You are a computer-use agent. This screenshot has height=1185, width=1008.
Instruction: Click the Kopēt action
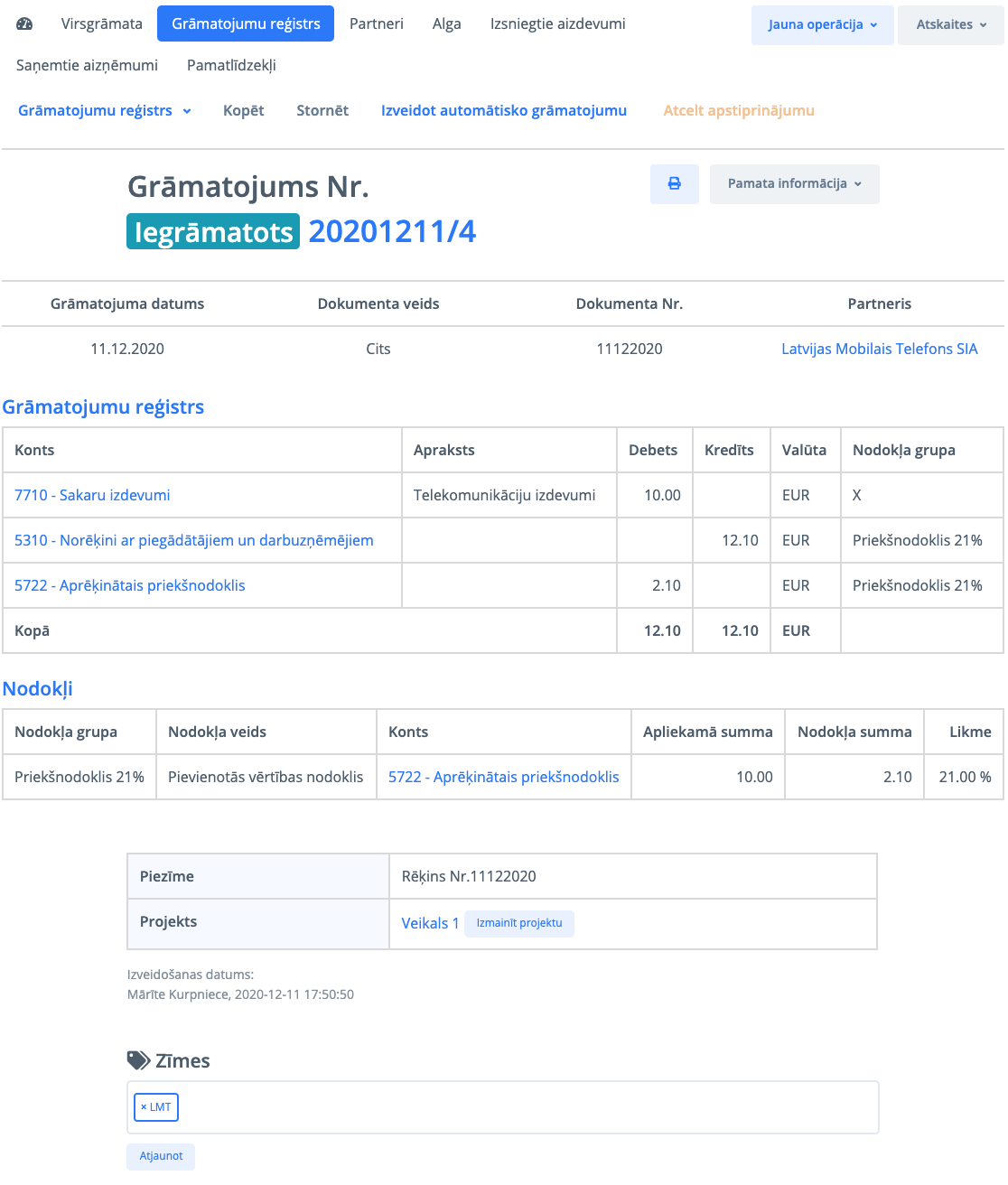coord(243,110)
